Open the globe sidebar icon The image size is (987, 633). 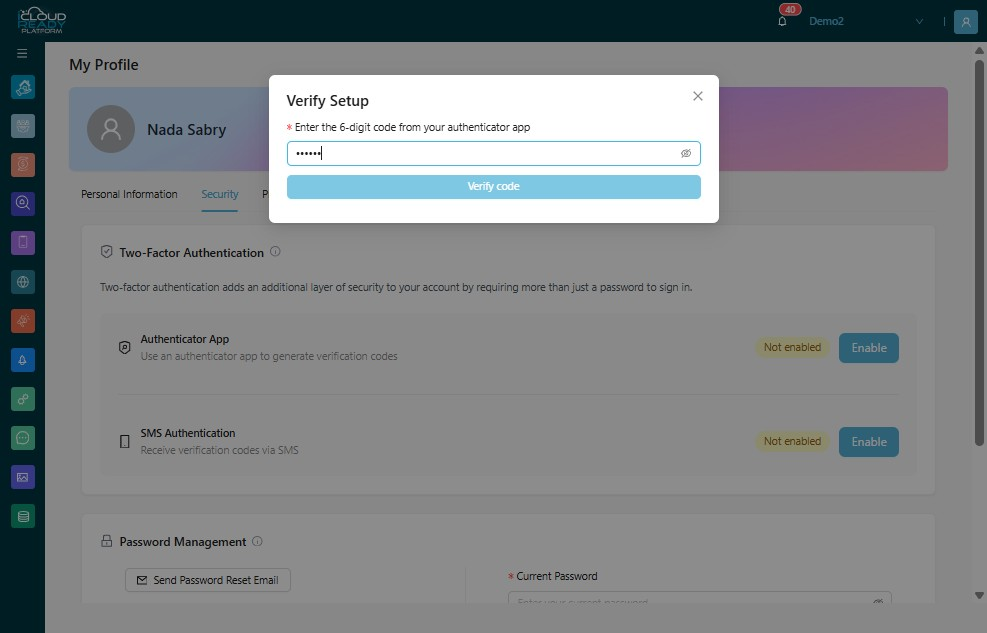pos(23,282)
